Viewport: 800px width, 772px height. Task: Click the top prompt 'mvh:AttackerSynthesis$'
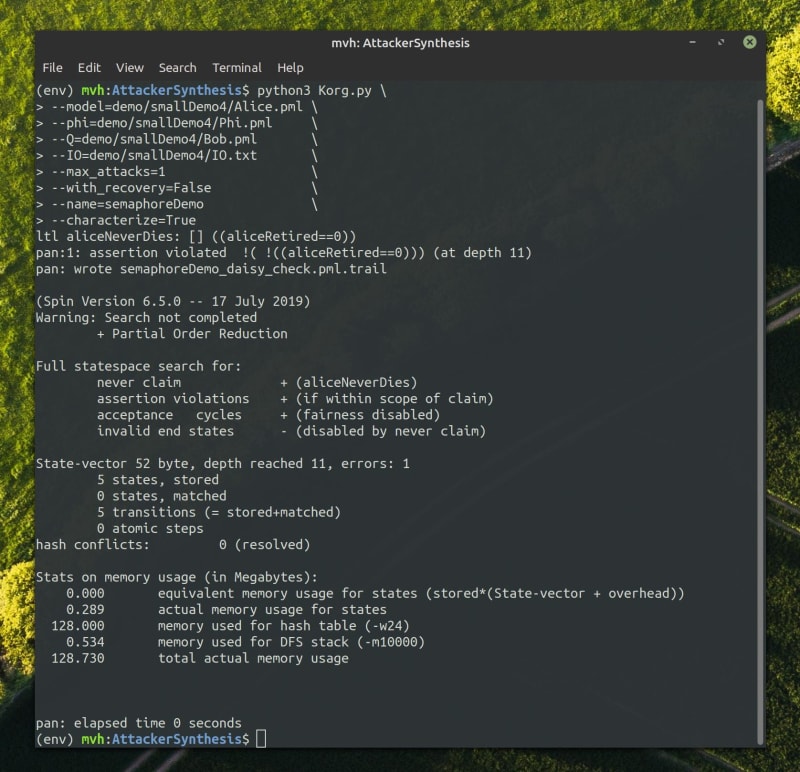pos(165,91)
